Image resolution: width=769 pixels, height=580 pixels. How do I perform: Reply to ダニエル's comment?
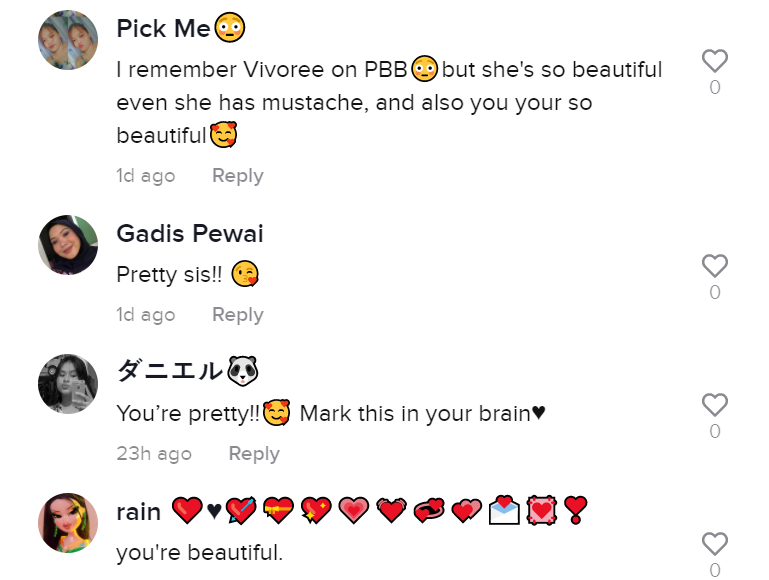point(254,454)
